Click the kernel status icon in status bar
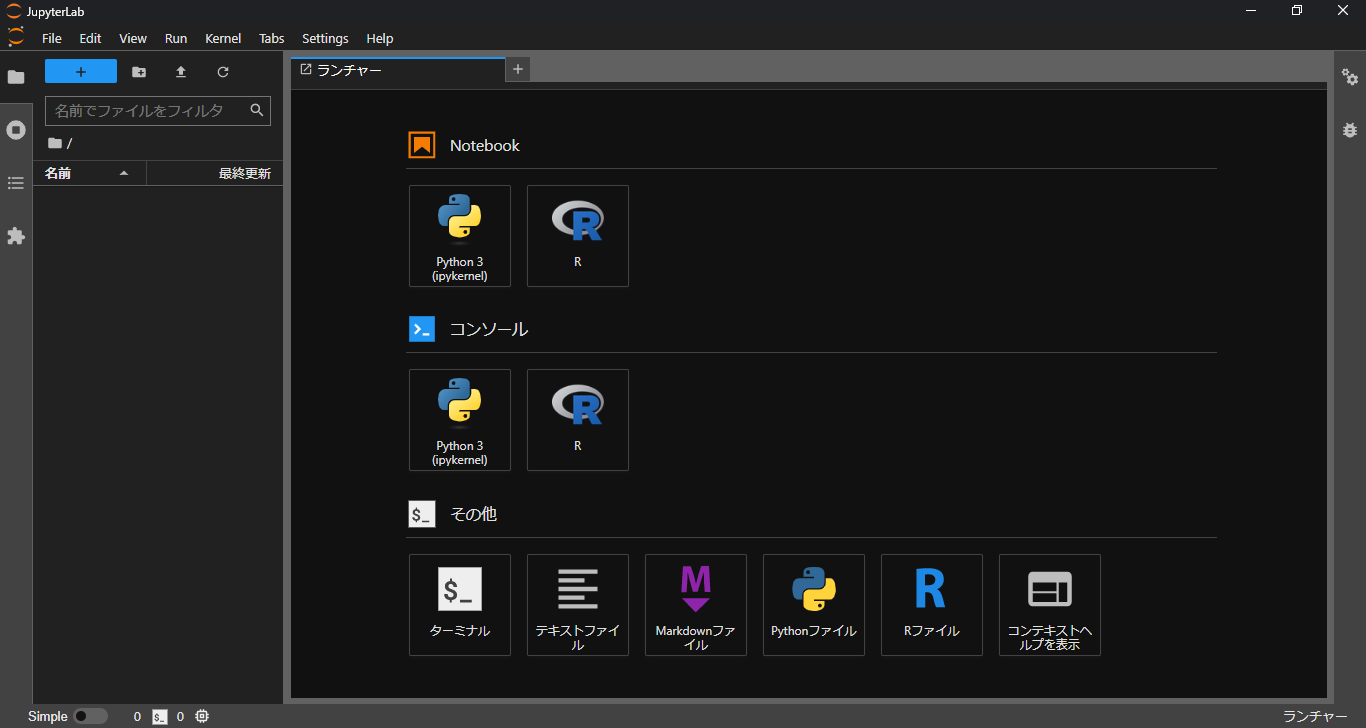The image size is (1366, 728). coord(202,716)
